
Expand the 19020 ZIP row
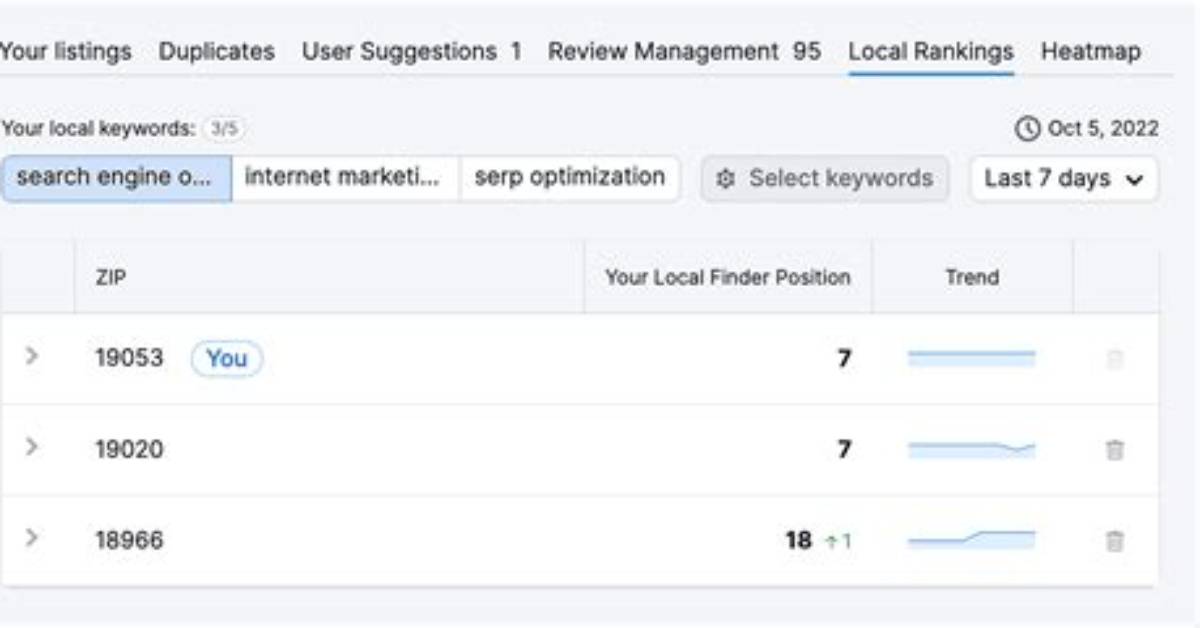(32, 446)
